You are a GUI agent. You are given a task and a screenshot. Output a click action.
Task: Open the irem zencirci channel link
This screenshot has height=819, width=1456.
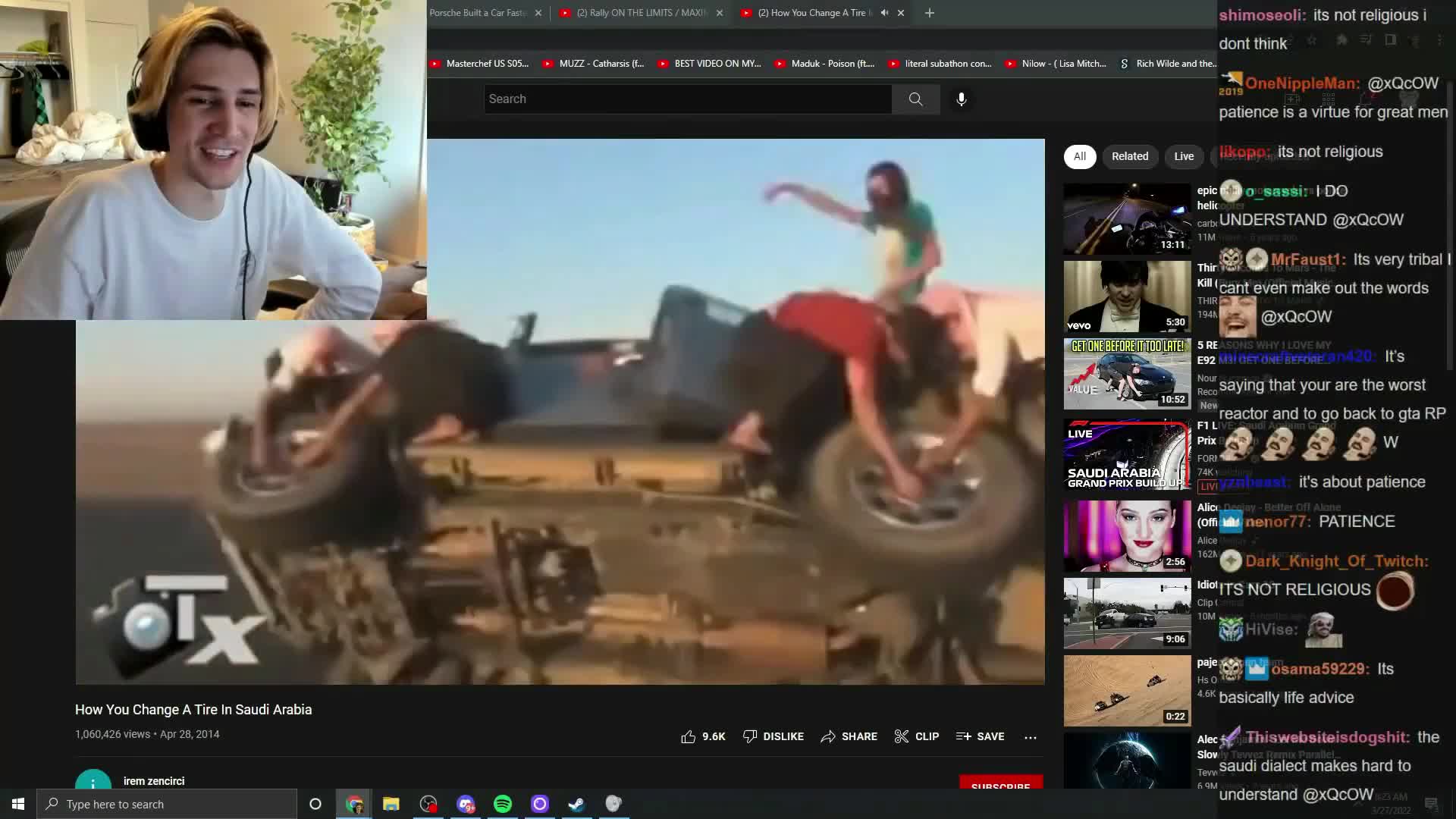[154, 780]
